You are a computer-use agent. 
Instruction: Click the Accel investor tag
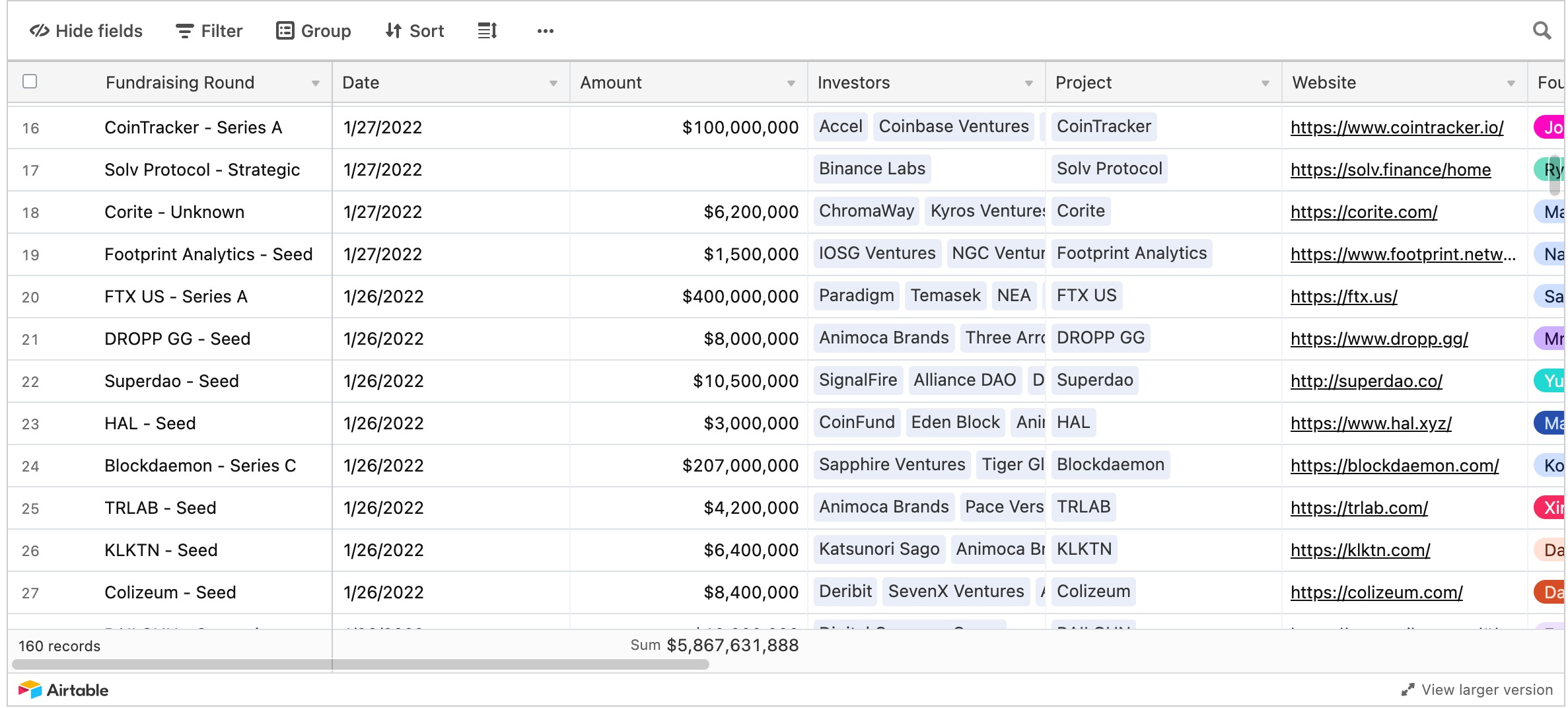pyautogui.click(x=841, y=126)
